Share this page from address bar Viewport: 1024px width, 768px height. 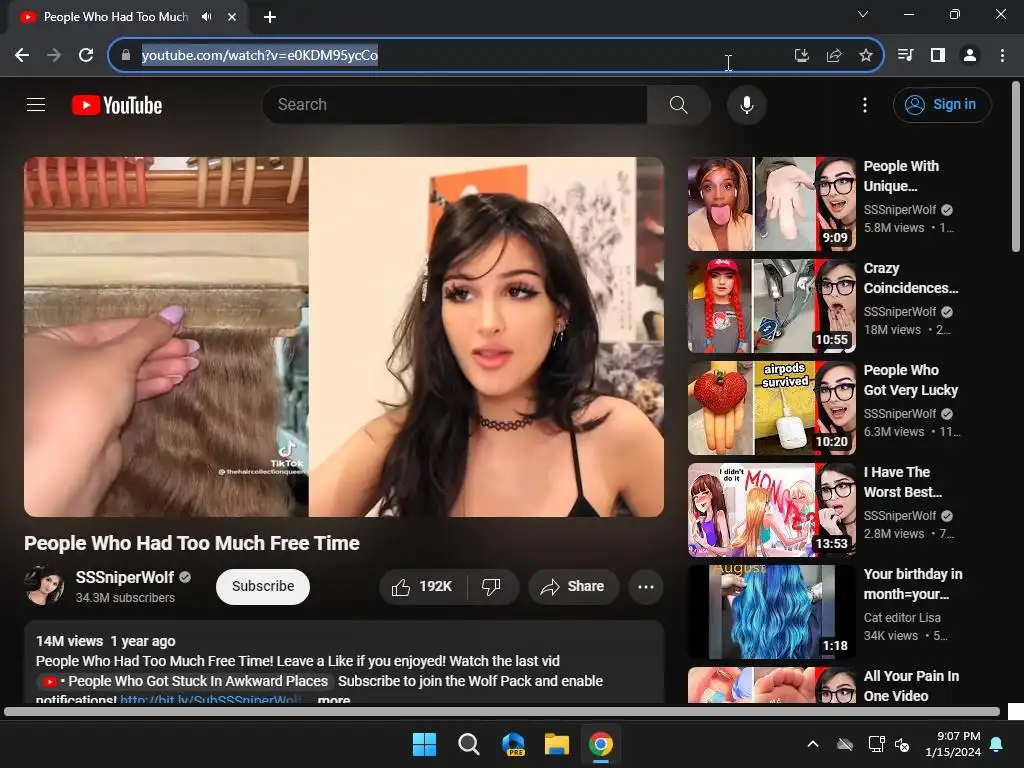click(x=834, y=56)
